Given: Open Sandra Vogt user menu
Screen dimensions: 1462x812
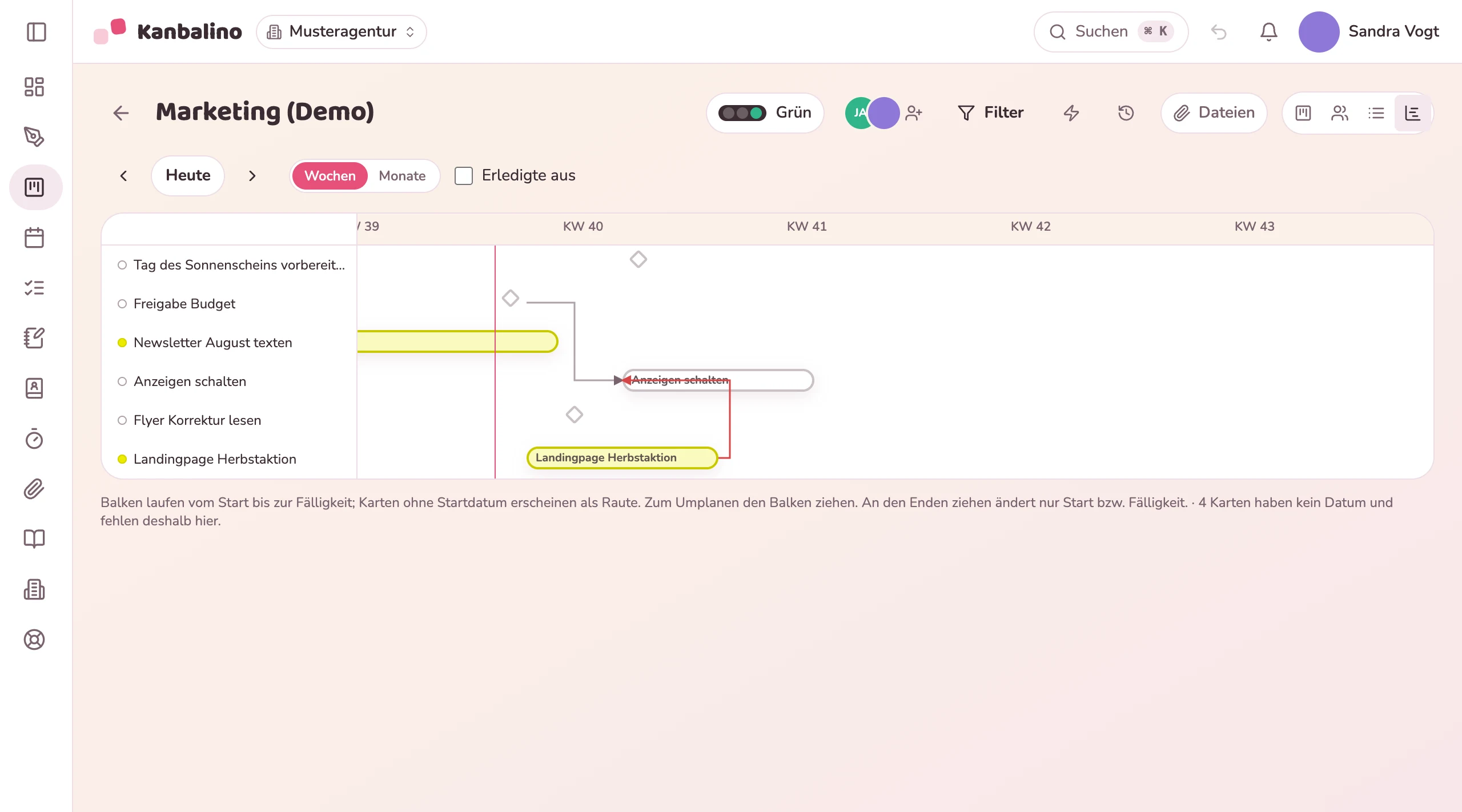Looking at the screenshot, I should pos(1369,32).
